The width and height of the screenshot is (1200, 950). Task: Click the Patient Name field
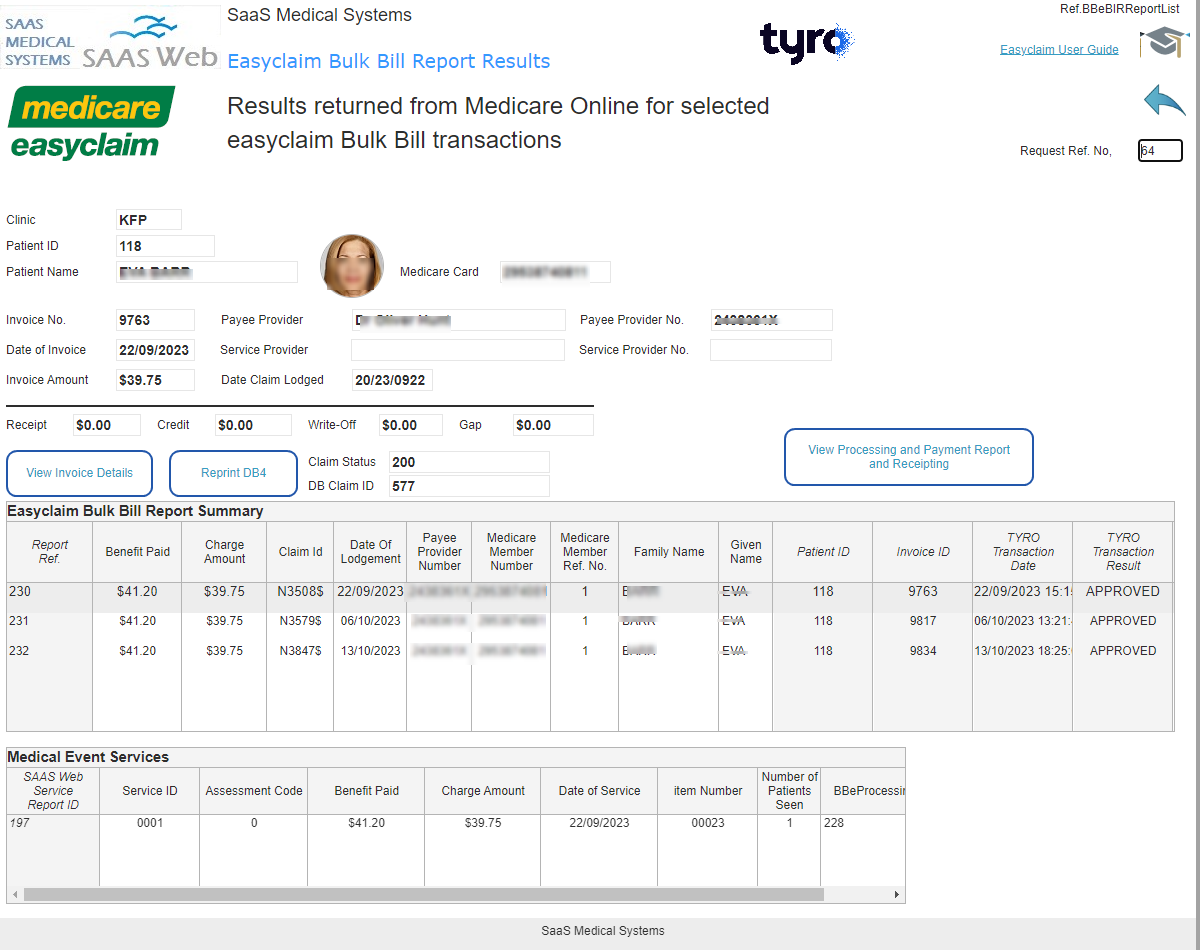[207, 272]
